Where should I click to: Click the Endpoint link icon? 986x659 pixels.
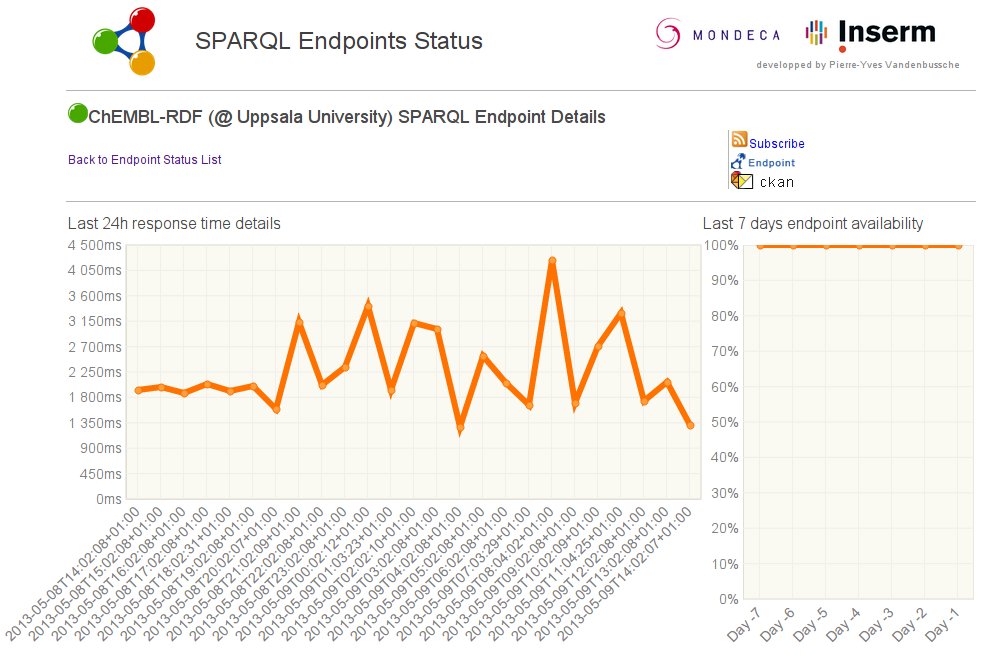(738, 162)
